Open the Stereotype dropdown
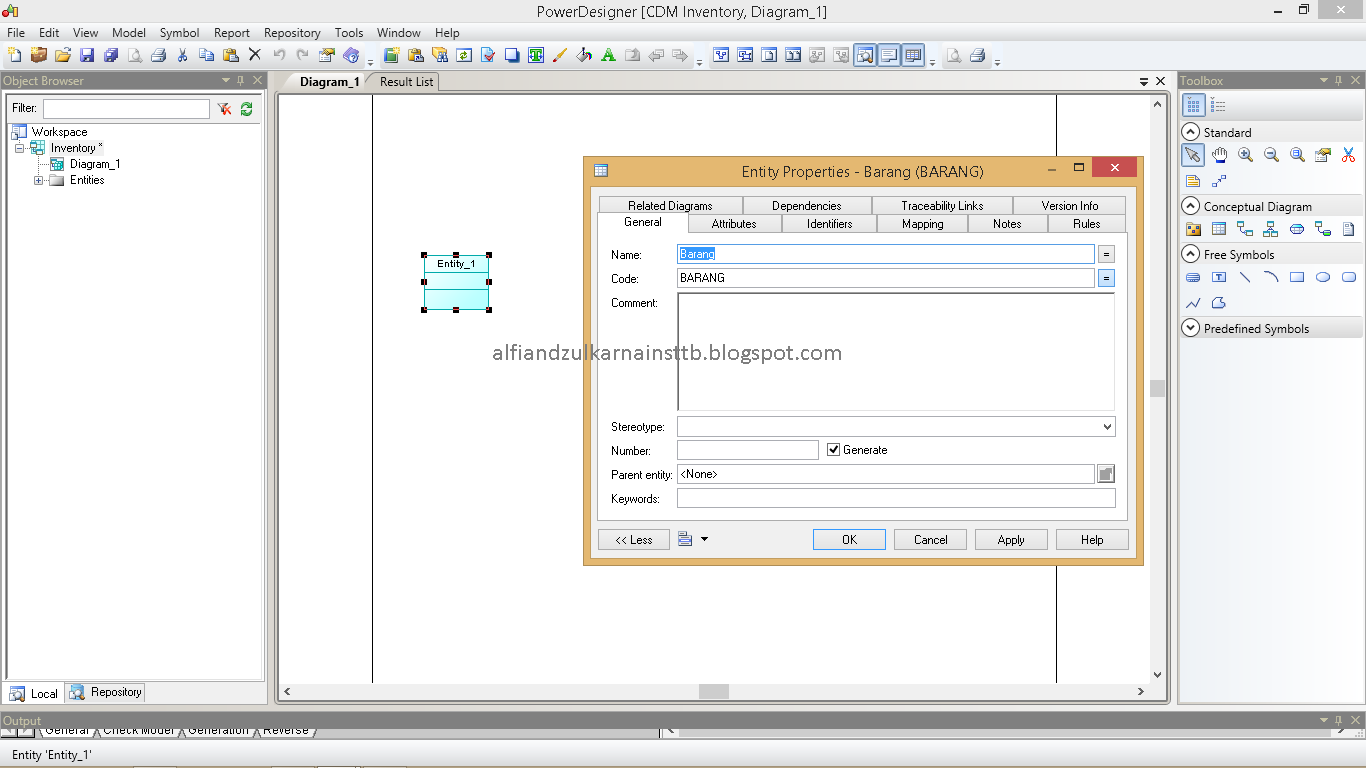The width and height of the screenshot is (1366, 768). pyautogui.click(x=1107, y=426)
